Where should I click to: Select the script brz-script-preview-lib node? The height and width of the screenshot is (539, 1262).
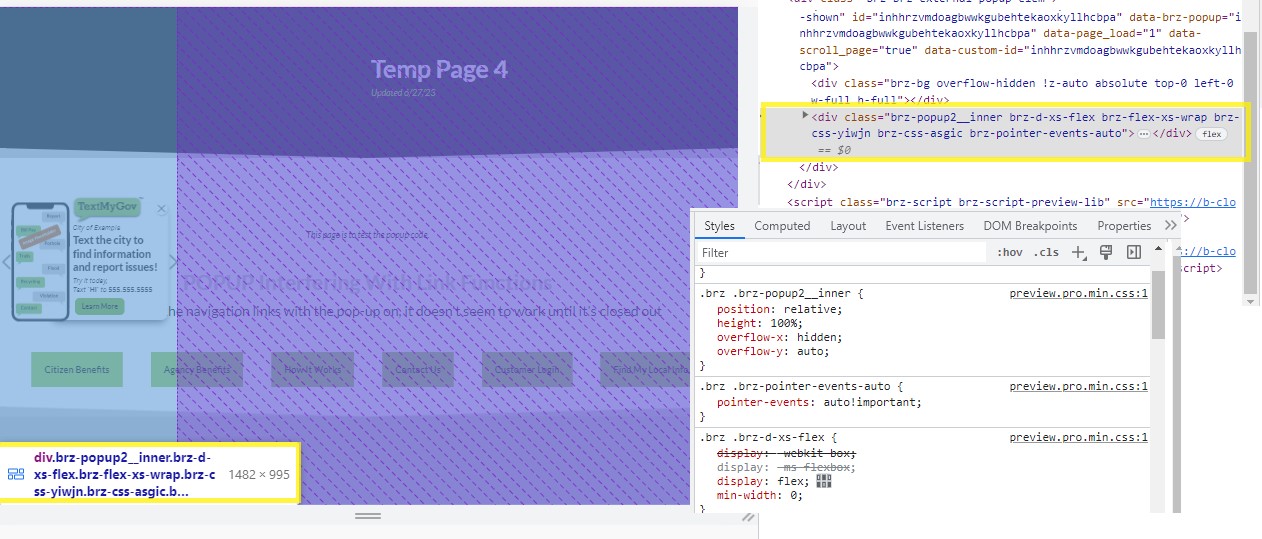pyautogui.click(x=1012, y=202)
